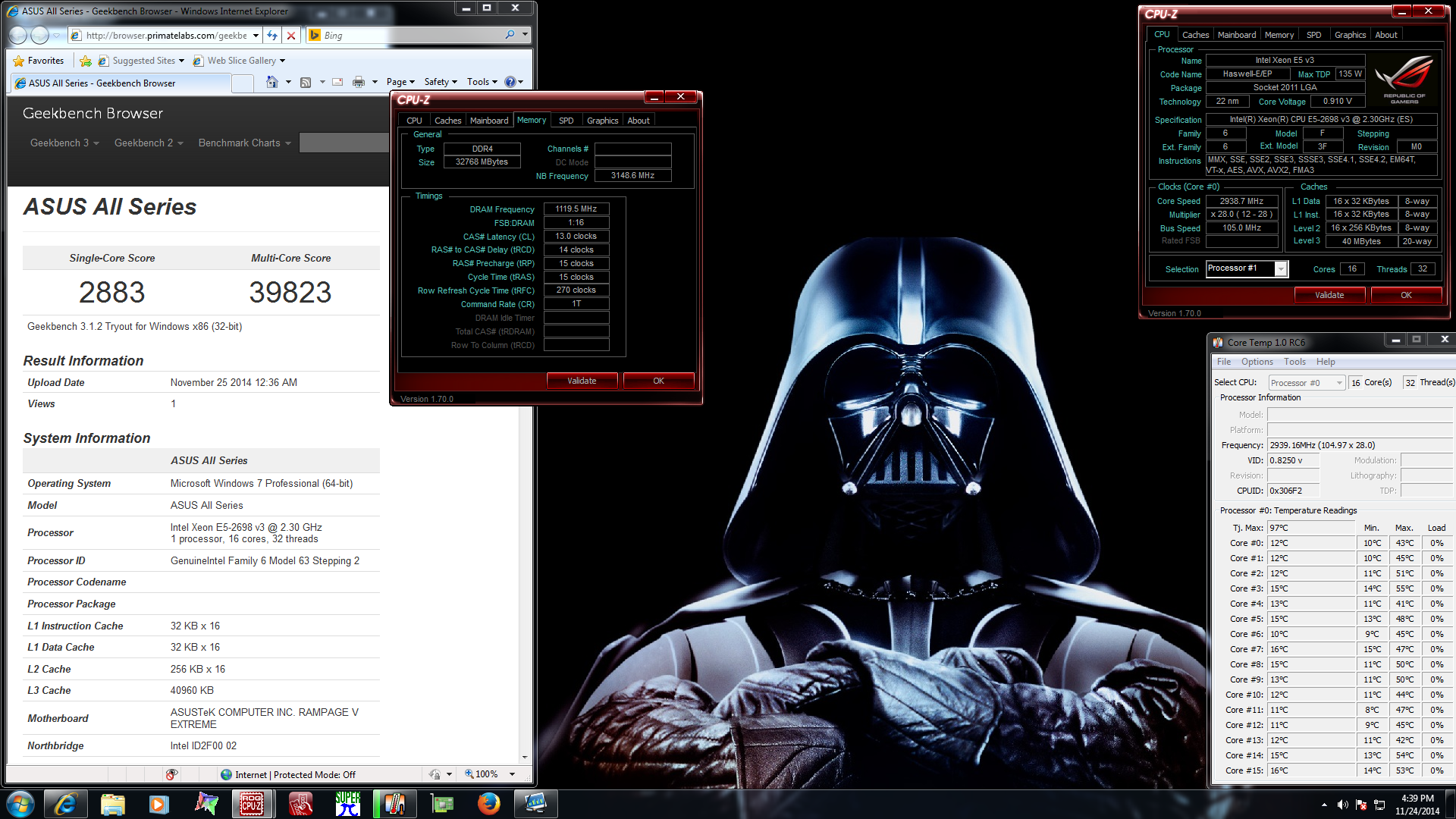Open Select CPU dropdown in Core Temp
1456x819 pixels.
point(1339,383)
